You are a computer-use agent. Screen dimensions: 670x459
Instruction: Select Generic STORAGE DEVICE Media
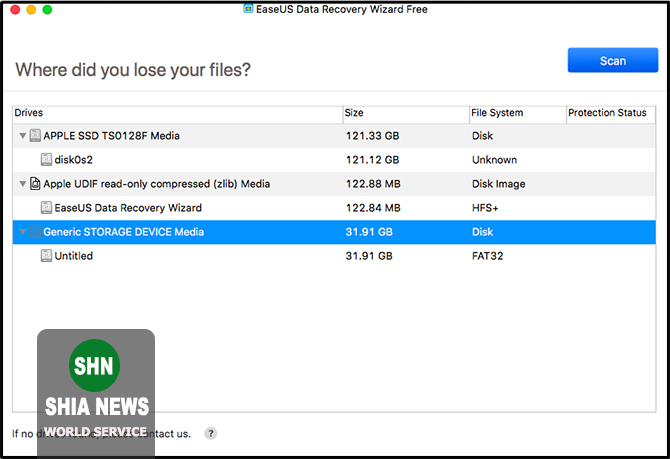334,232
